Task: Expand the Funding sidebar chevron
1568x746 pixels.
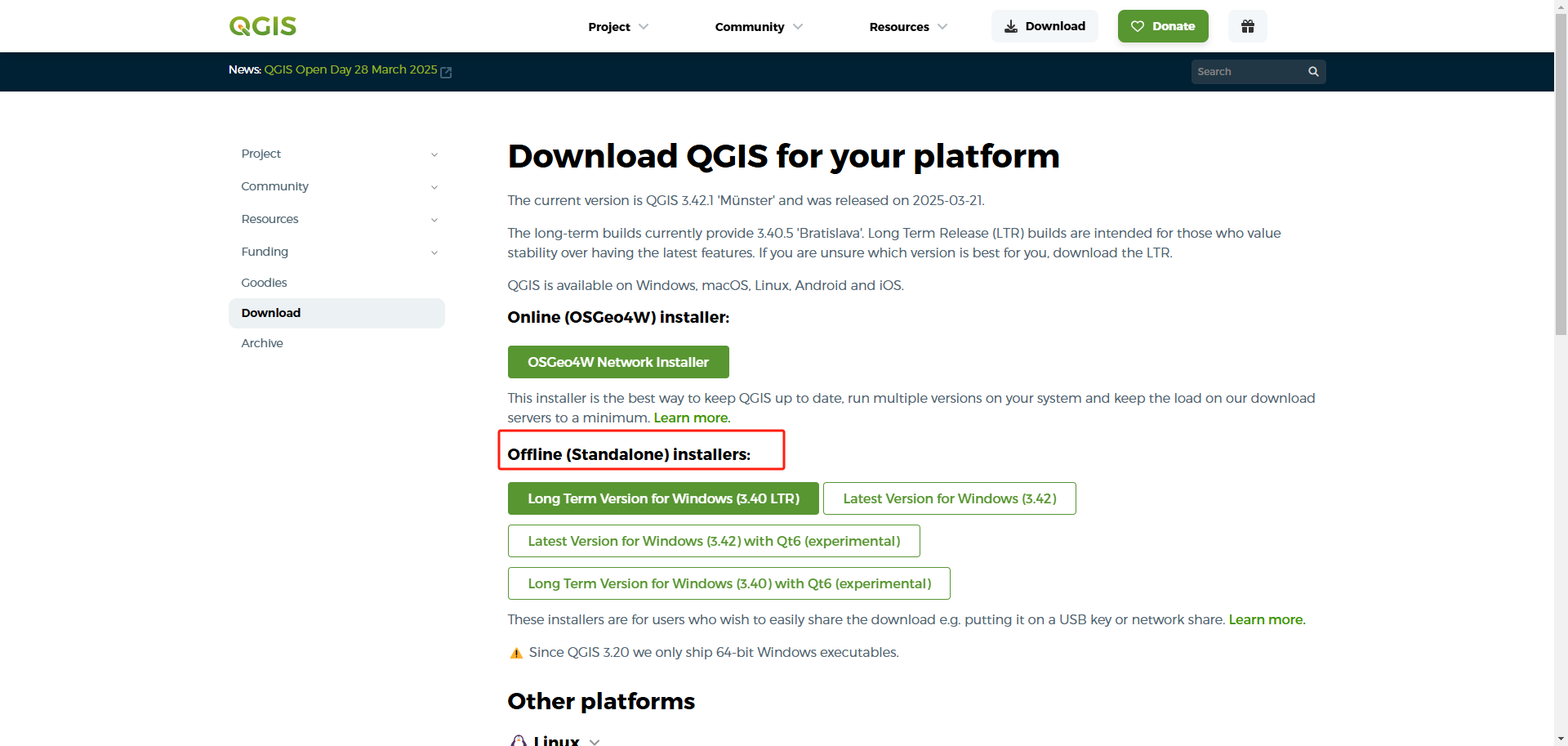Action: pos(434,252)
